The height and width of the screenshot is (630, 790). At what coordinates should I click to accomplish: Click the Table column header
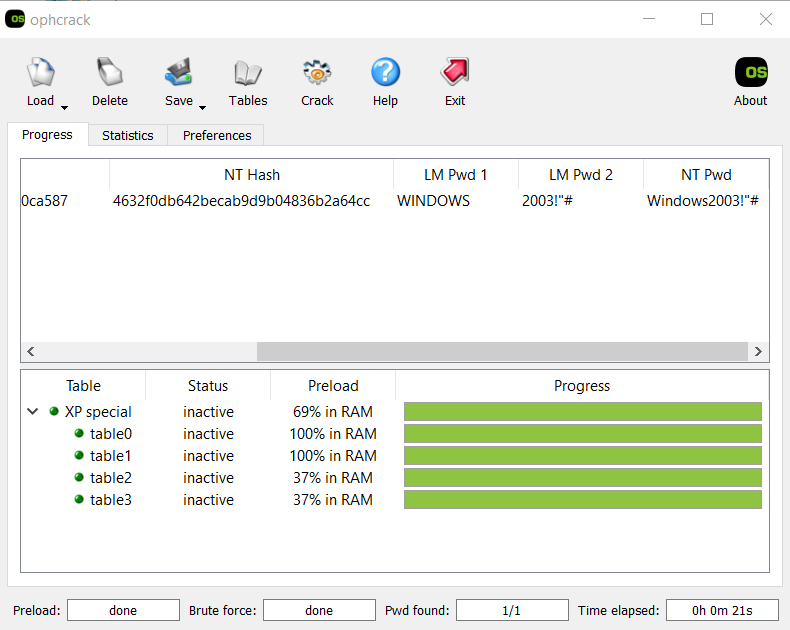(x=83, y=386)
